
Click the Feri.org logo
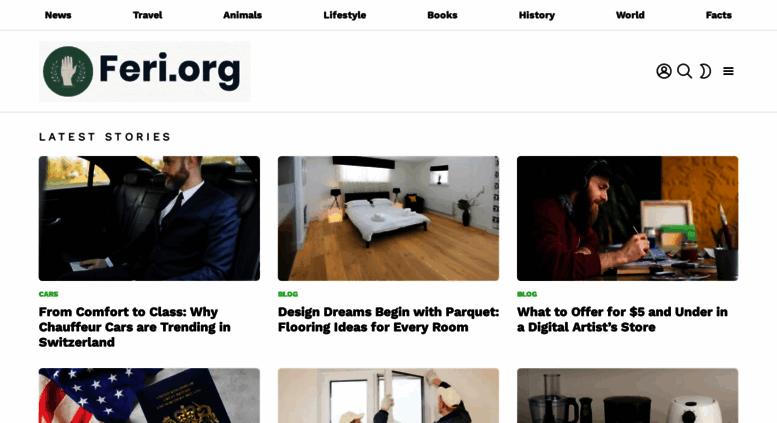click(x=145, y=71)
